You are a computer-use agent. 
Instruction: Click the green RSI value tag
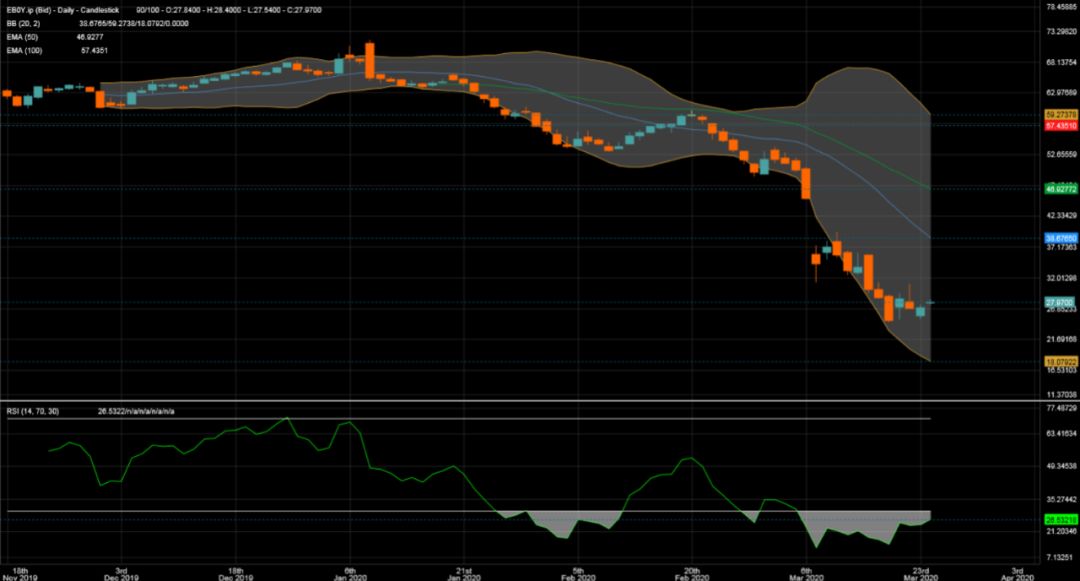click(x=1058, y=520)
